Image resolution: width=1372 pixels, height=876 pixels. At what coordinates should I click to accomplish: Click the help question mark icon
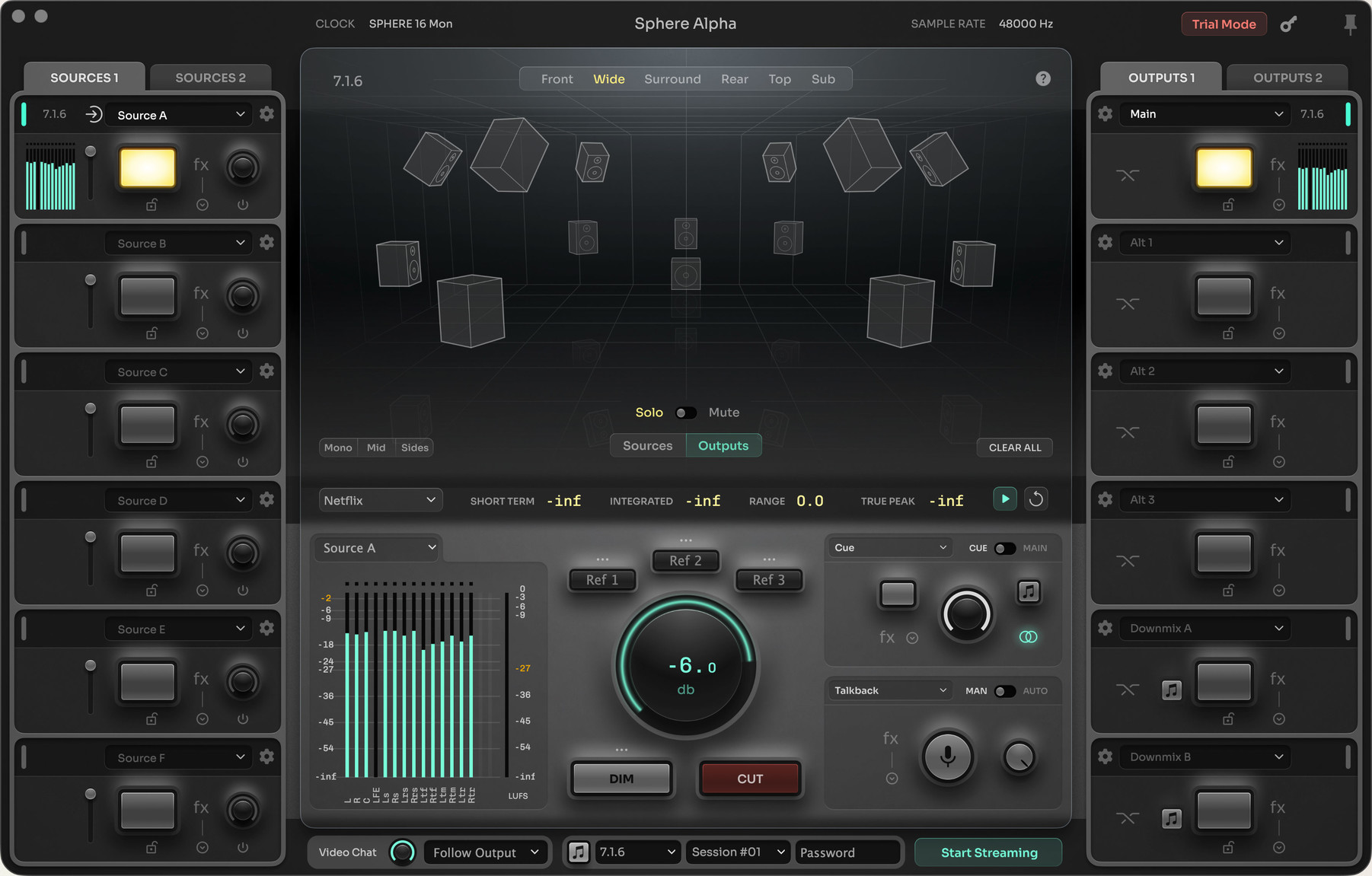[x=1043, y=78]
